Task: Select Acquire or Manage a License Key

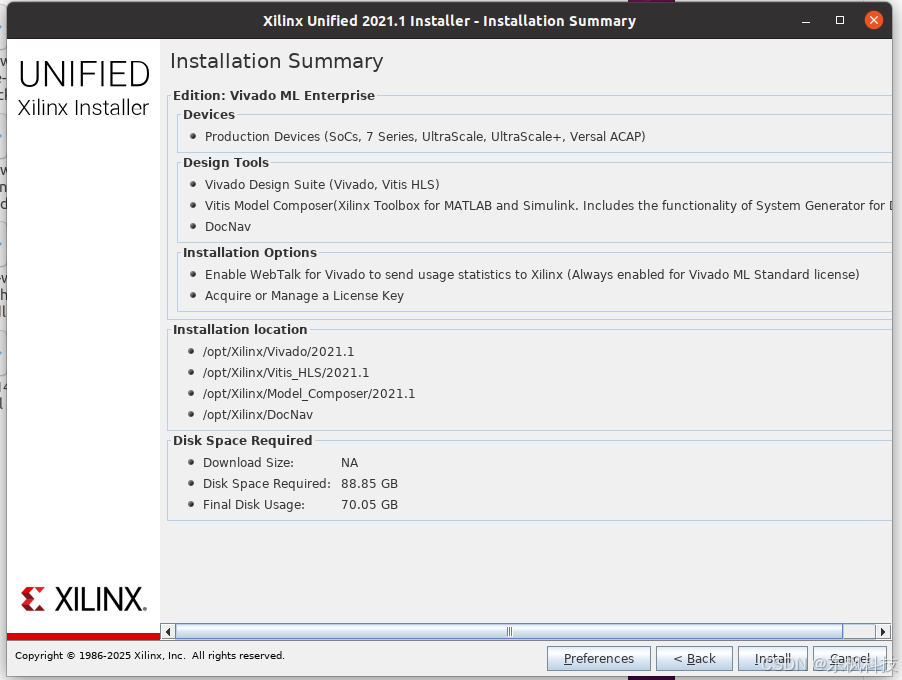Action: click(x=304, y=296)
